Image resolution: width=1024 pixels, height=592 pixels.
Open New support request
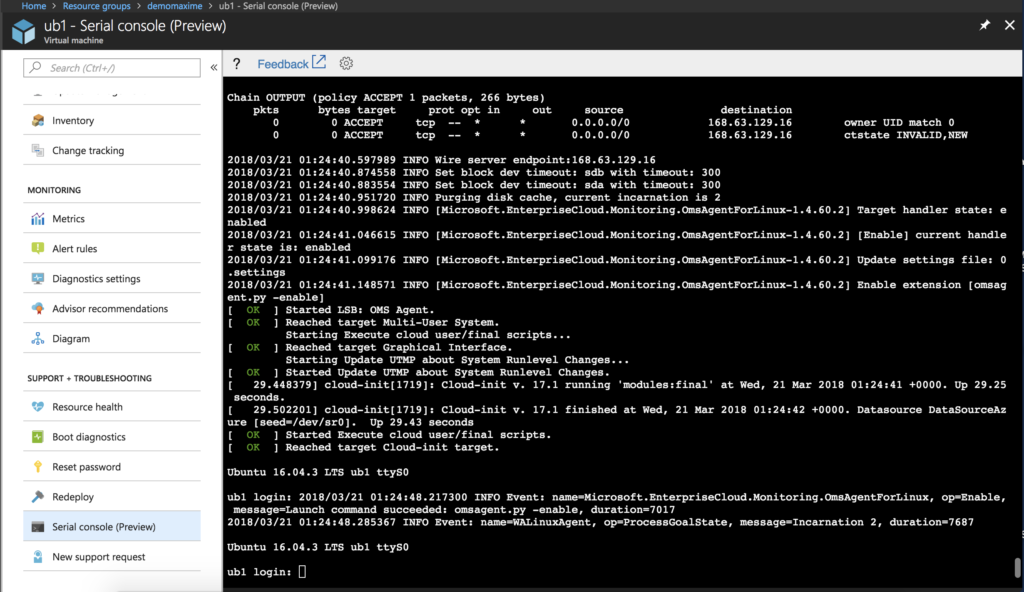click(98, 557)
